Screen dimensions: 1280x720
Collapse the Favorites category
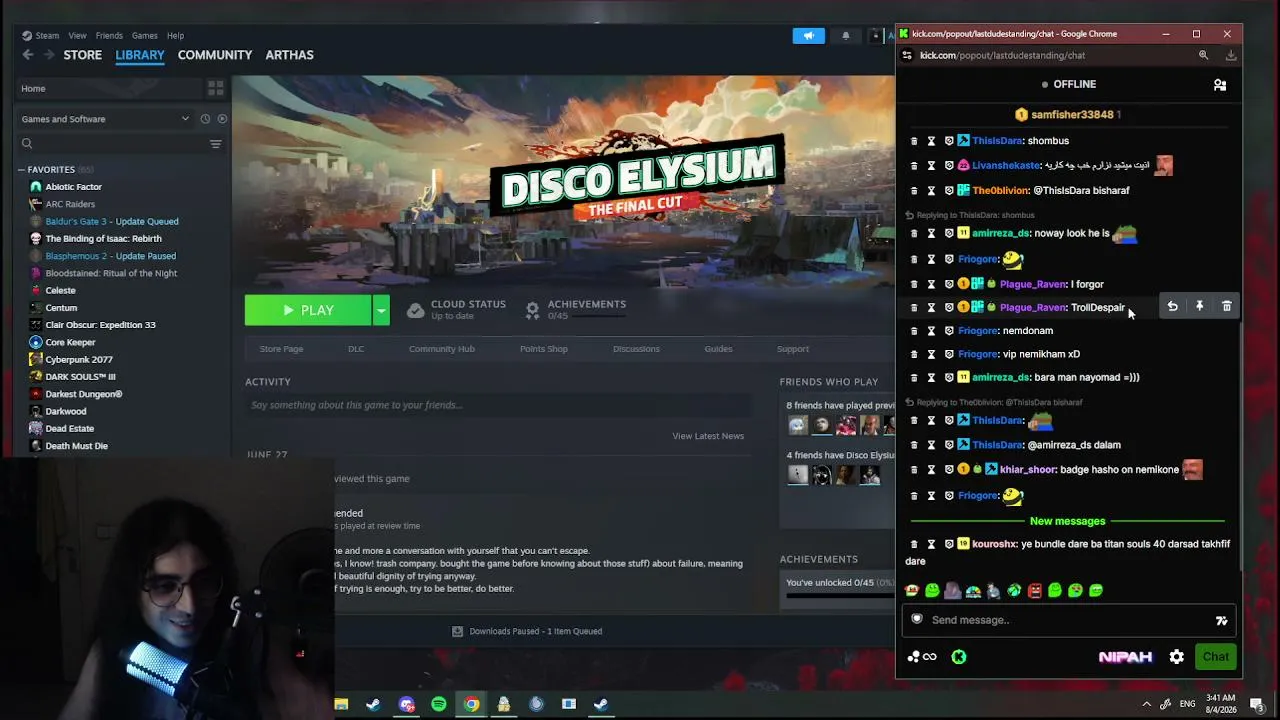[x=22, y=170]
